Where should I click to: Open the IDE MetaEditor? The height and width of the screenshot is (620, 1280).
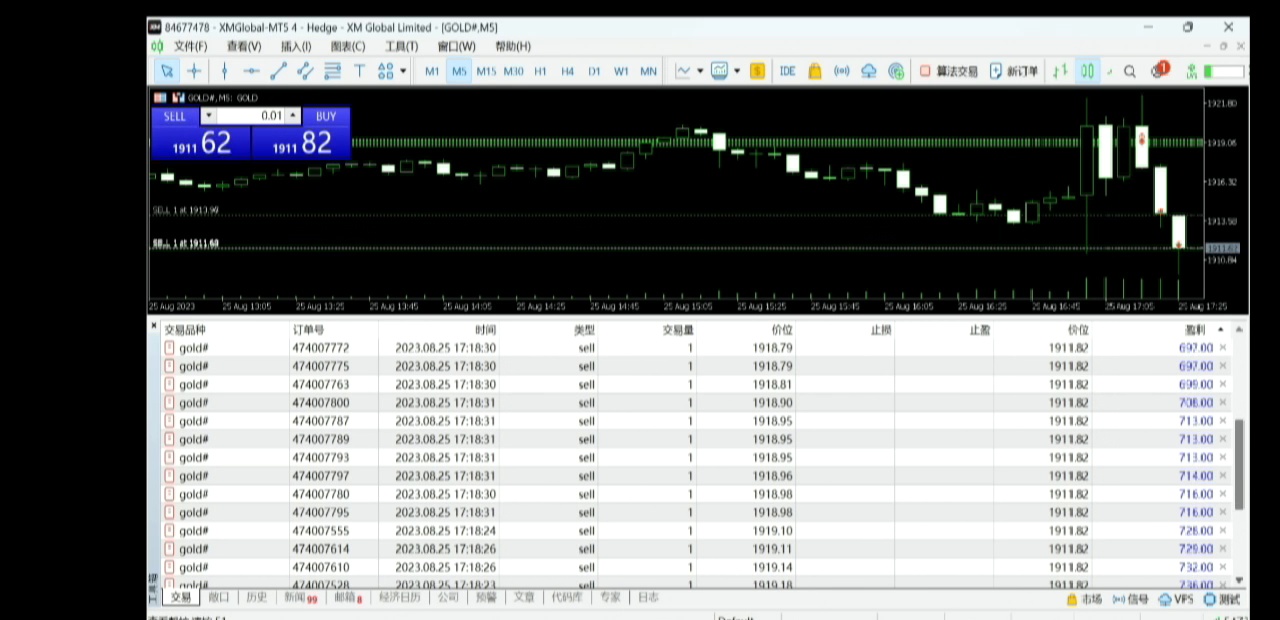point(788,71)
